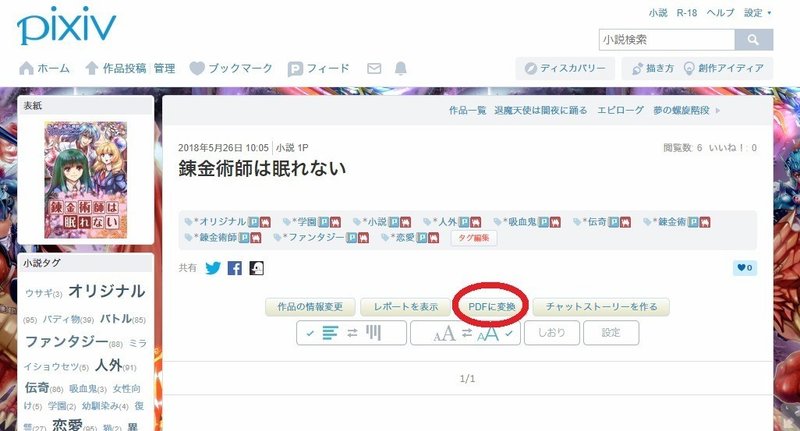This screenshot has height=431, width=800.
Task: Click ウサギ in 小説タグ cloud
Action: coord(39,293)
